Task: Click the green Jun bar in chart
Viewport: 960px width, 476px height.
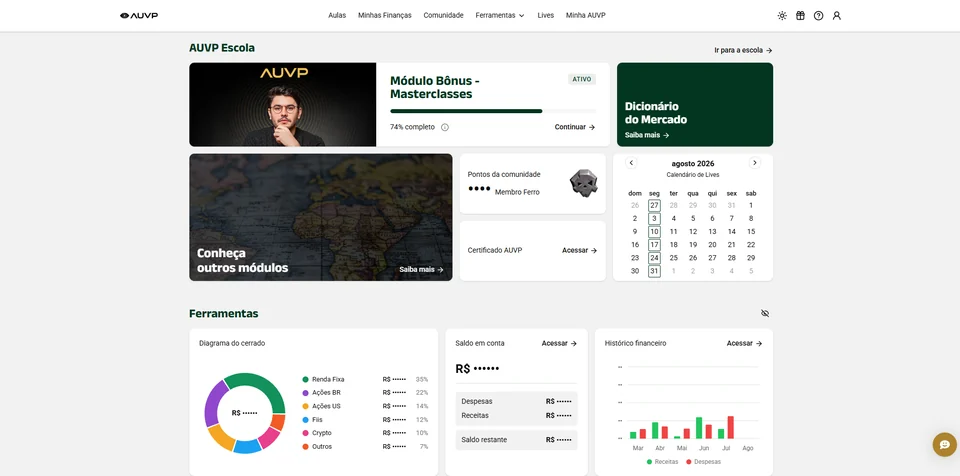Action: point(699,428)
